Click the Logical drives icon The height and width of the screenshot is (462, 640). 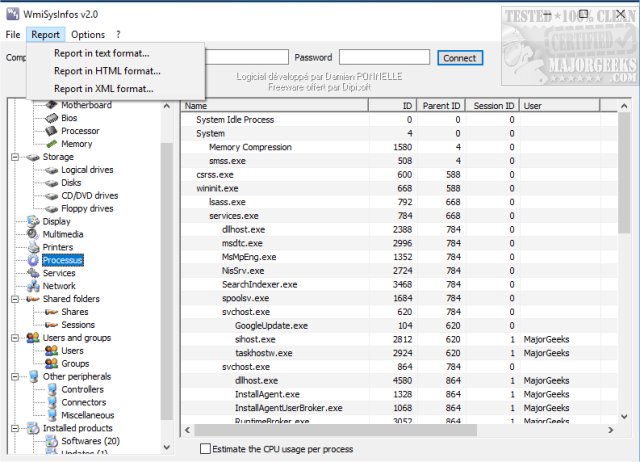tap(51, 170)
